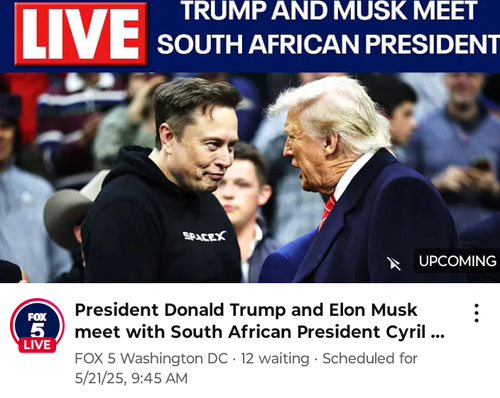Open the thumbnail on the man in hoodie
Viewport: 500px width, 398px height.
(x=162, y=182)
